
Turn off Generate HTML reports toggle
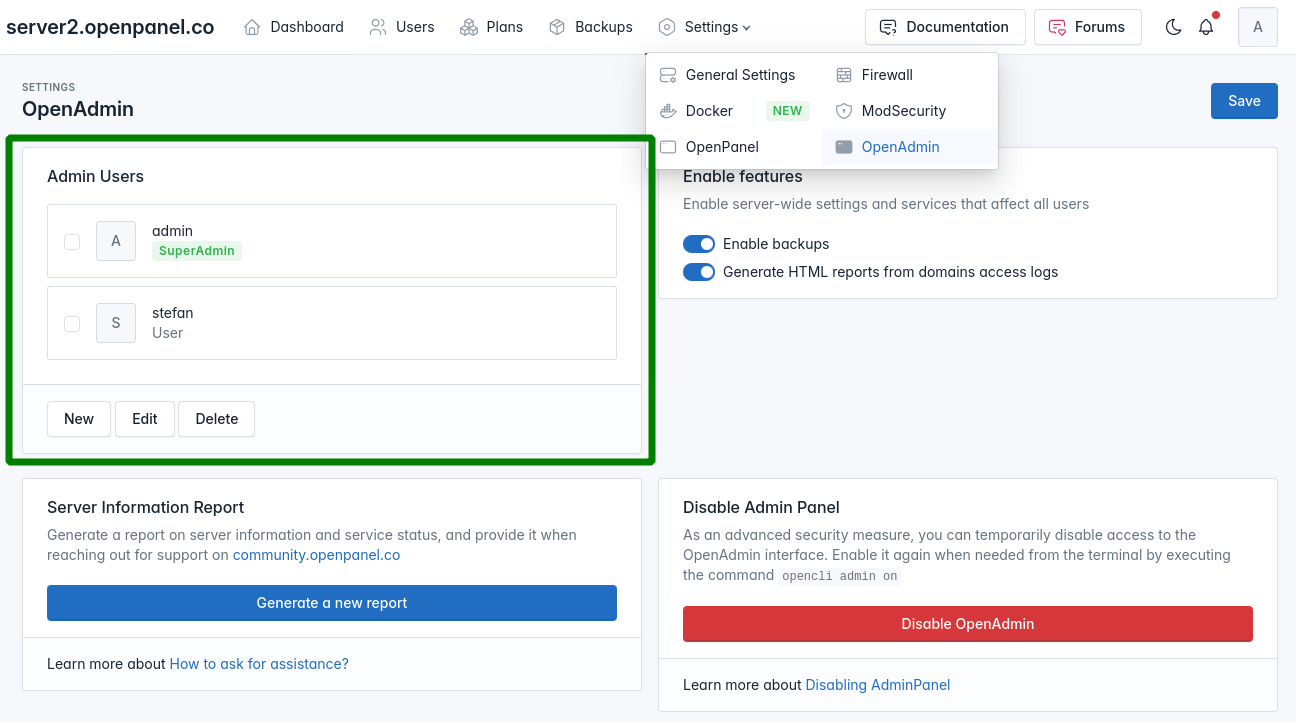pos(699,272)
